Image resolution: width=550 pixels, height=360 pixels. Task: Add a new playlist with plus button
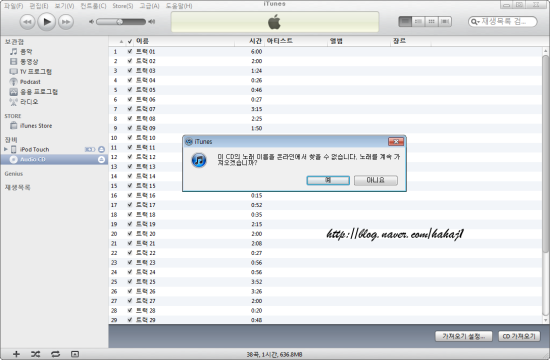pos(16,354)
